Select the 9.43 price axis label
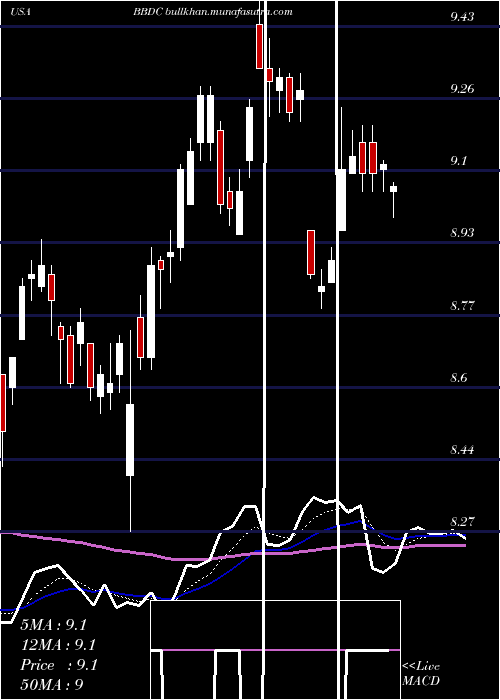This screenshot has width=500, height=700. click(x=462, y=17)
